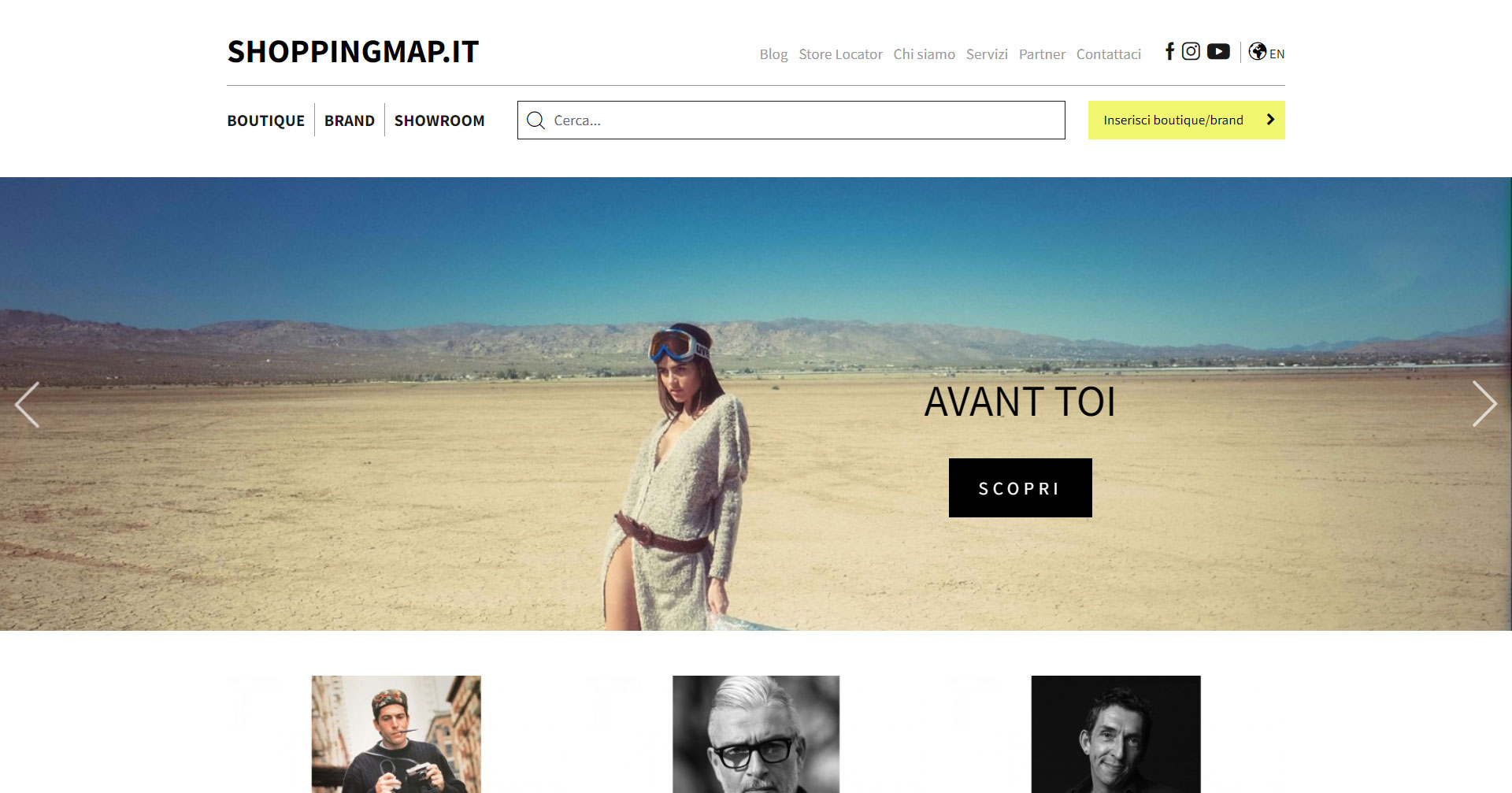The height and width of the screenshot is (793, 1512).
Task: Click the SHOPPINGMAP.IT logo
Action: (x=353, y=52)
